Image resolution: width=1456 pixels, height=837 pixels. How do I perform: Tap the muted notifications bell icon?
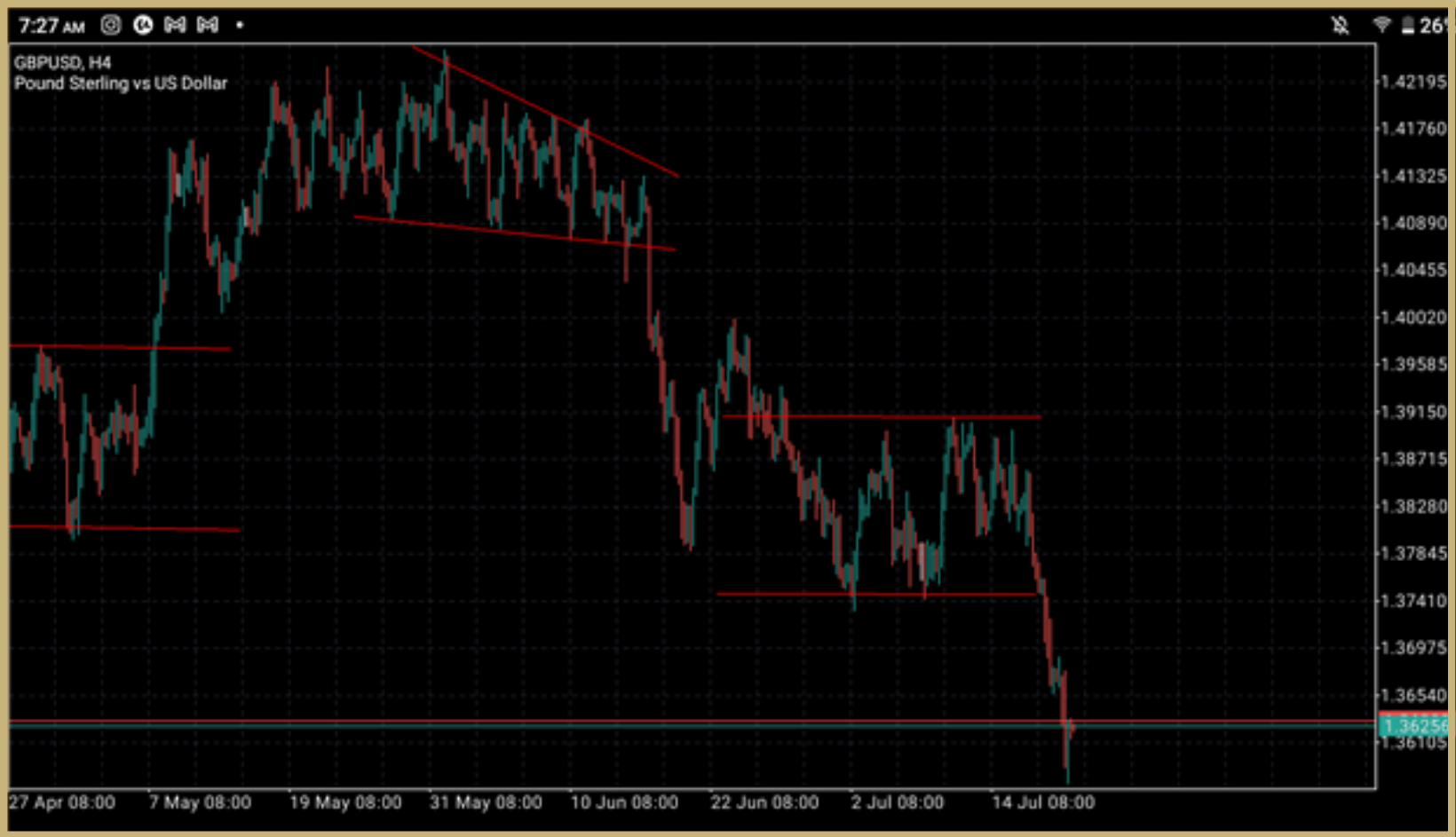pyautogui.click(x=1341, y=24)
